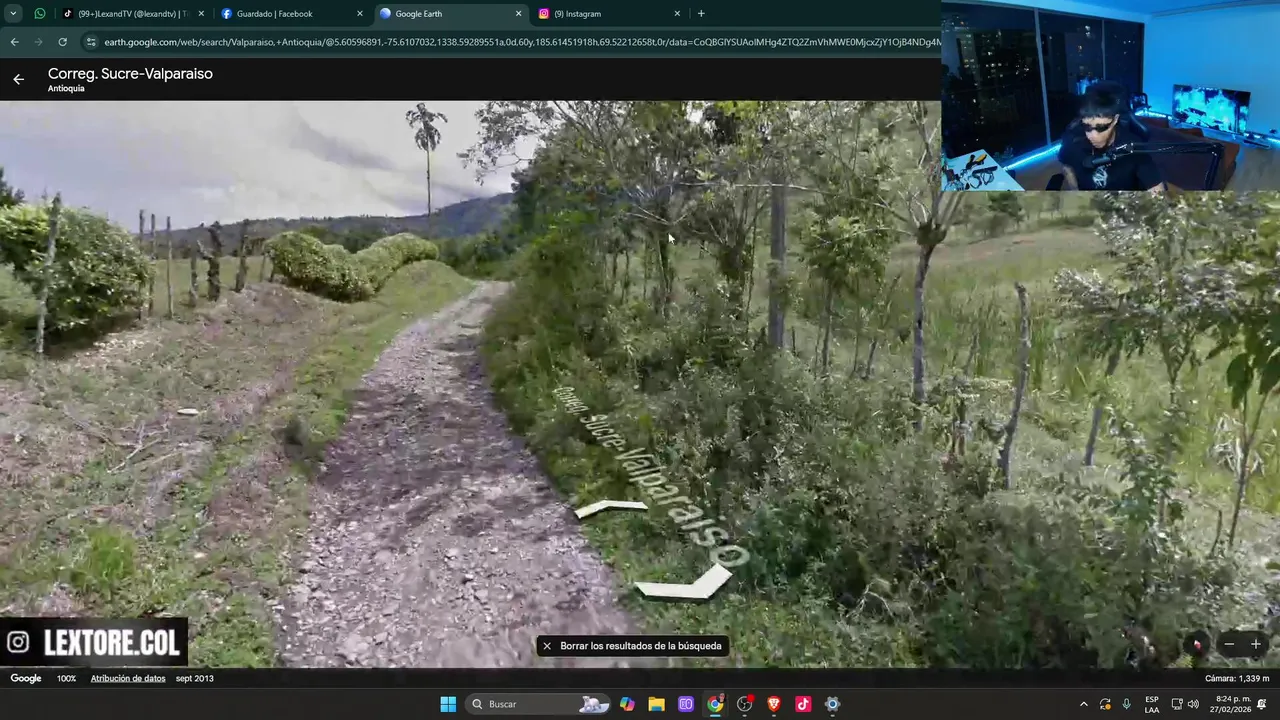
Task: Open the Settings gear in the taskbar
Action: coord(832,704)
